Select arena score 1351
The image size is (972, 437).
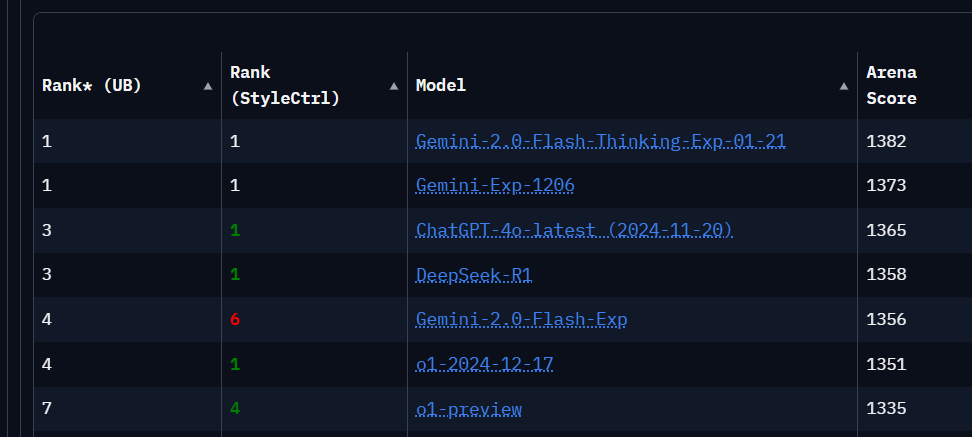click(x=886, y=364)
